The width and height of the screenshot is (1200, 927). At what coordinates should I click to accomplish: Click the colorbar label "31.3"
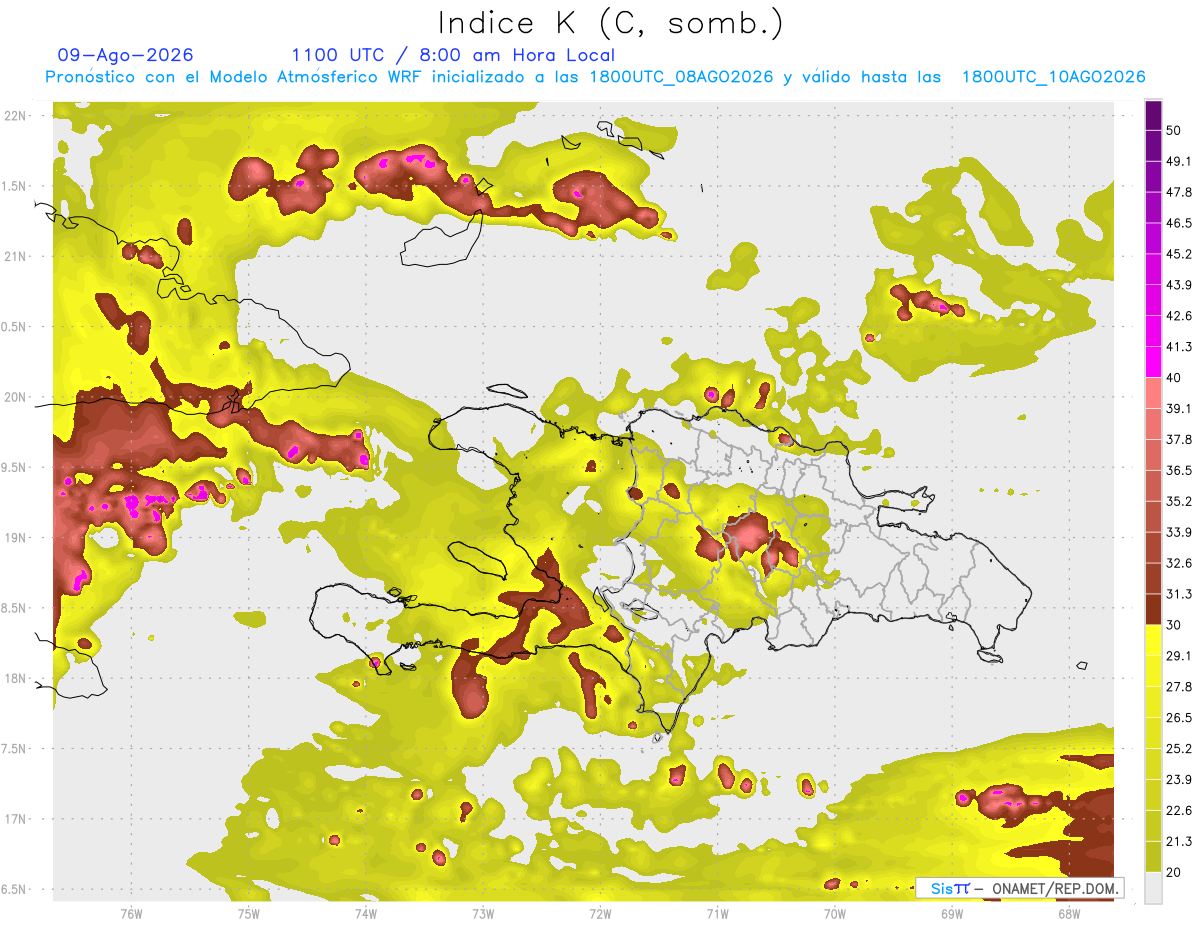click(1179, 594)
